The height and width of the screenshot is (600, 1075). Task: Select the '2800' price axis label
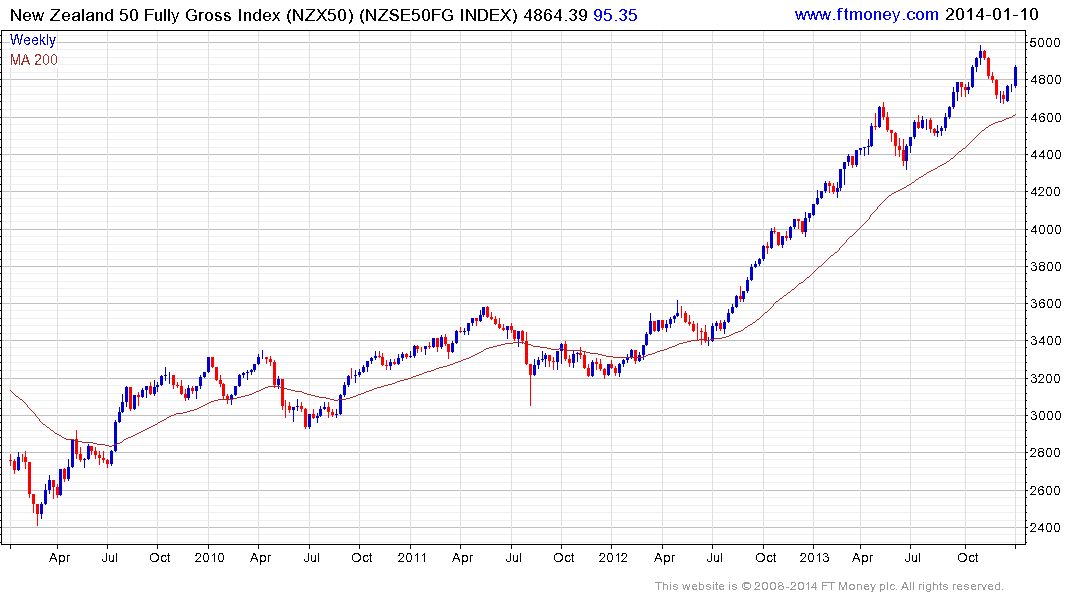1046,453
